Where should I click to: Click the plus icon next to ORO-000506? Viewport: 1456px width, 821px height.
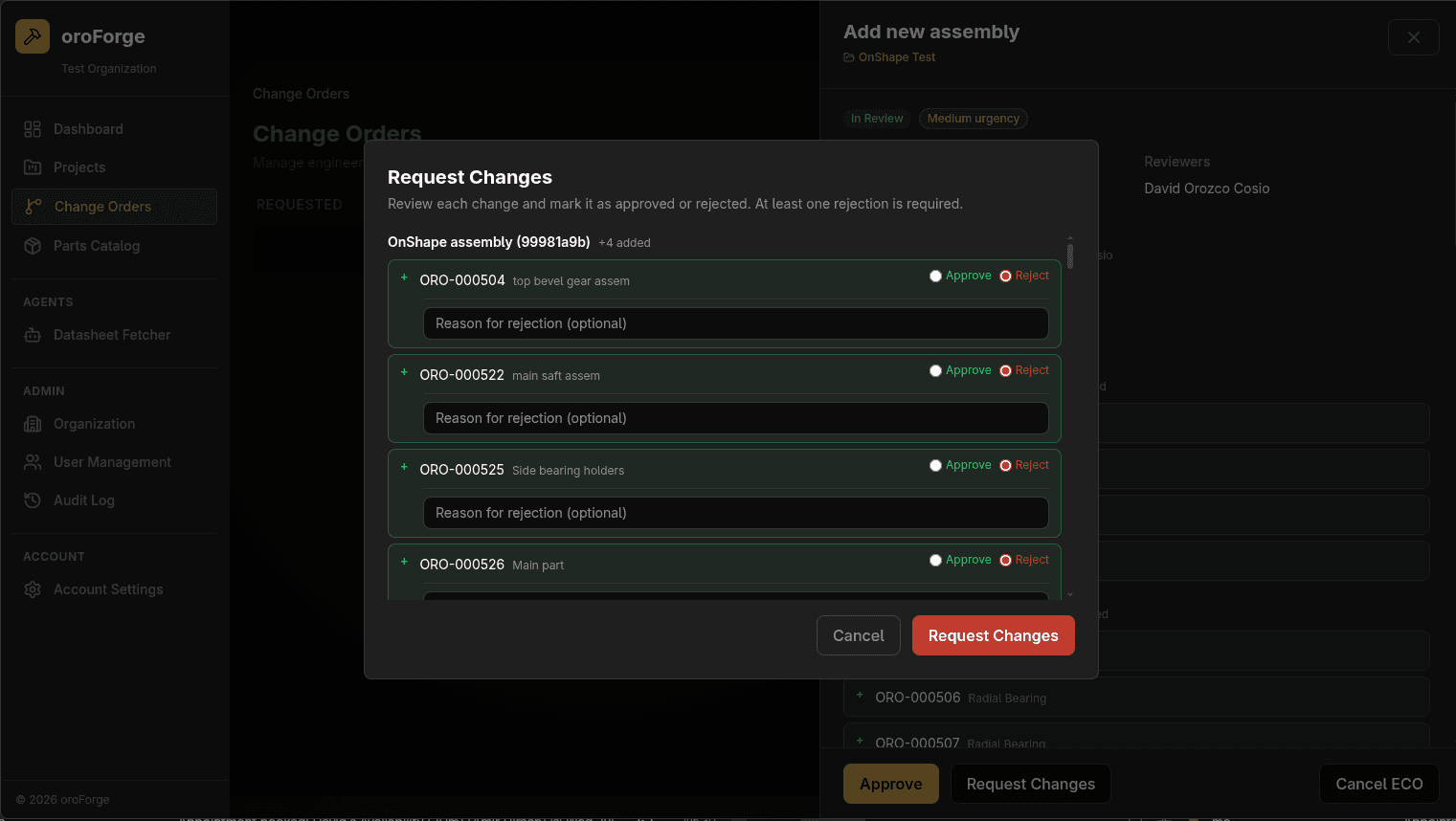pyautogui.click(x=860, y=695)
